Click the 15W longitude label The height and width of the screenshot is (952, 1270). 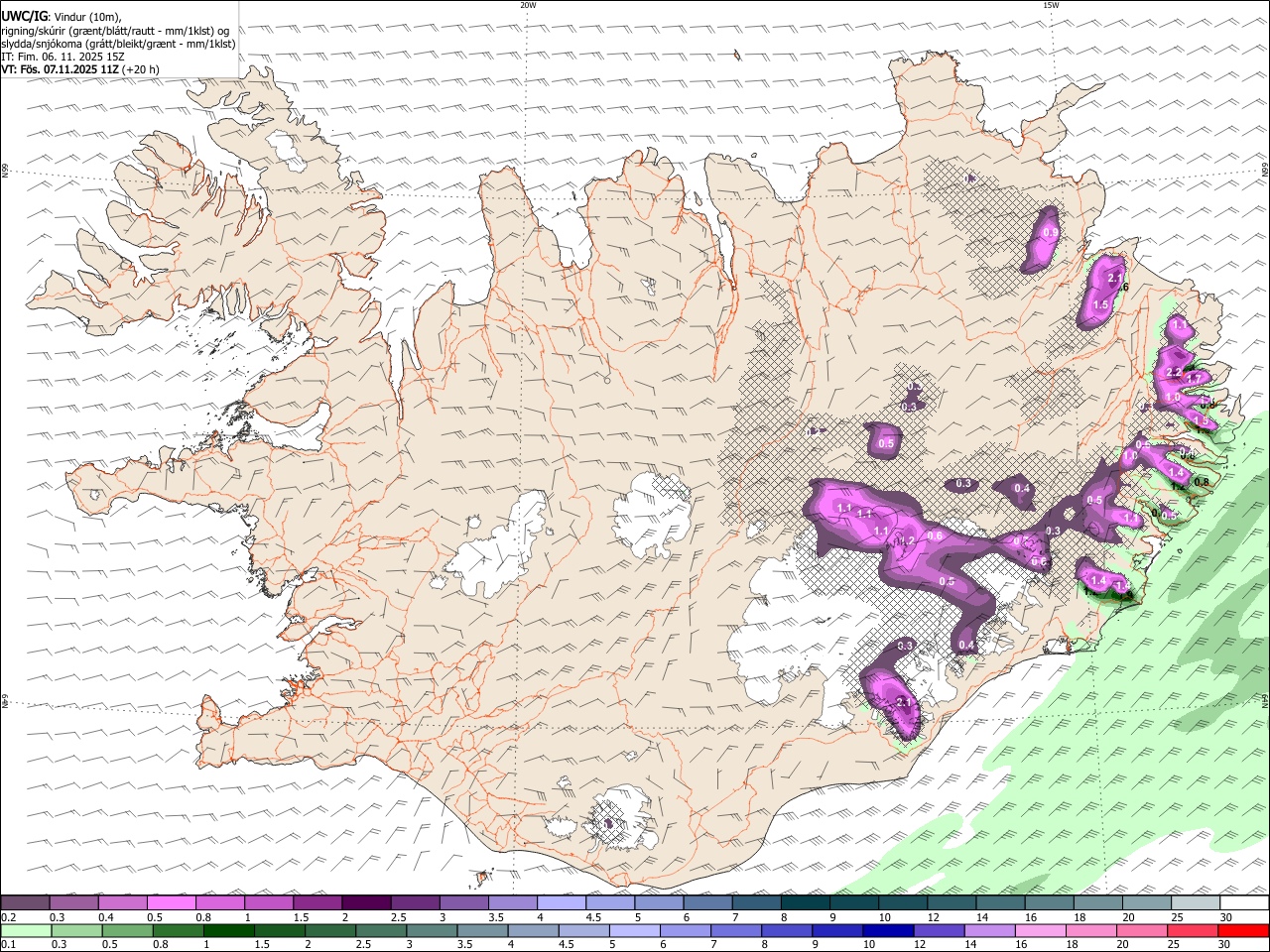click(1051, 5)
